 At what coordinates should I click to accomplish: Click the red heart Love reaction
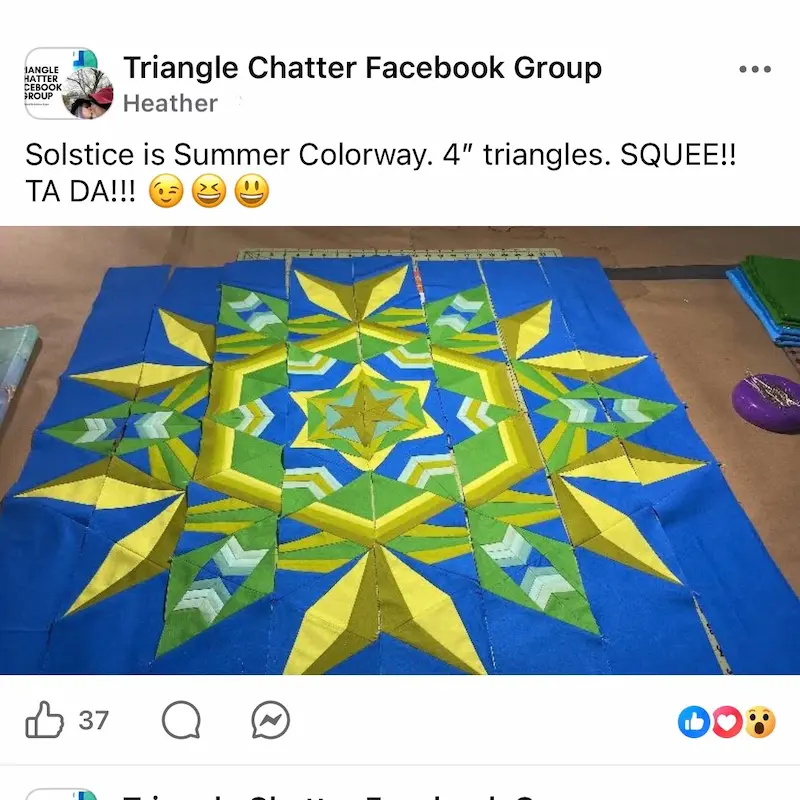(x=727, y=721)
